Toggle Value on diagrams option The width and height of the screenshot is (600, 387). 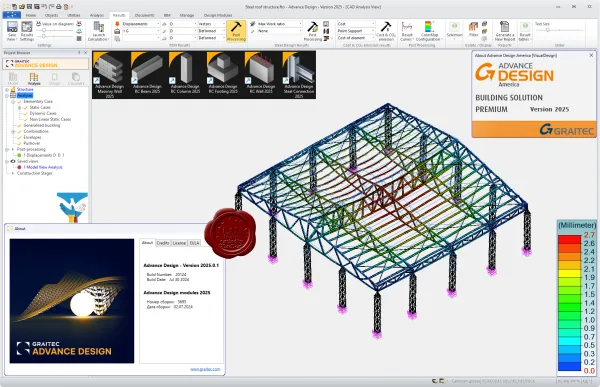pyautogui.click(x=54, y=24)
